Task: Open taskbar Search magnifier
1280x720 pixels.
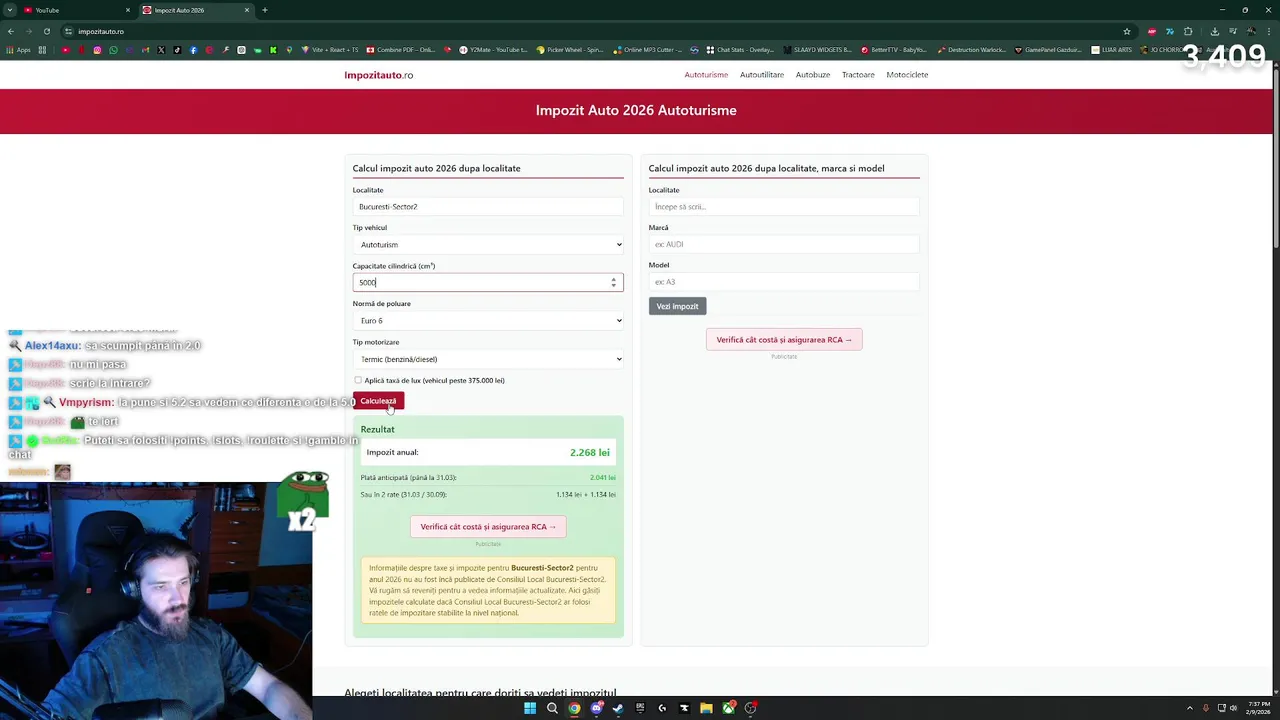Action: 552,708
